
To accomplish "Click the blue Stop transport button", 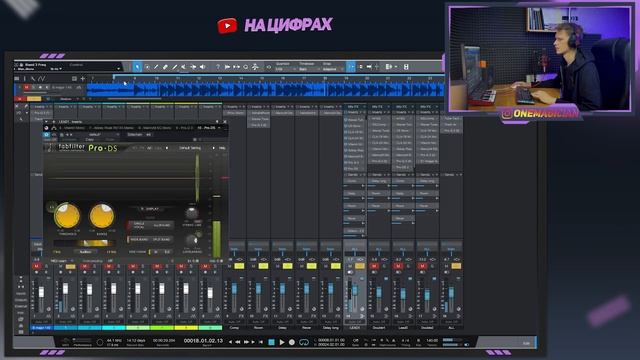I will point(271,342).
